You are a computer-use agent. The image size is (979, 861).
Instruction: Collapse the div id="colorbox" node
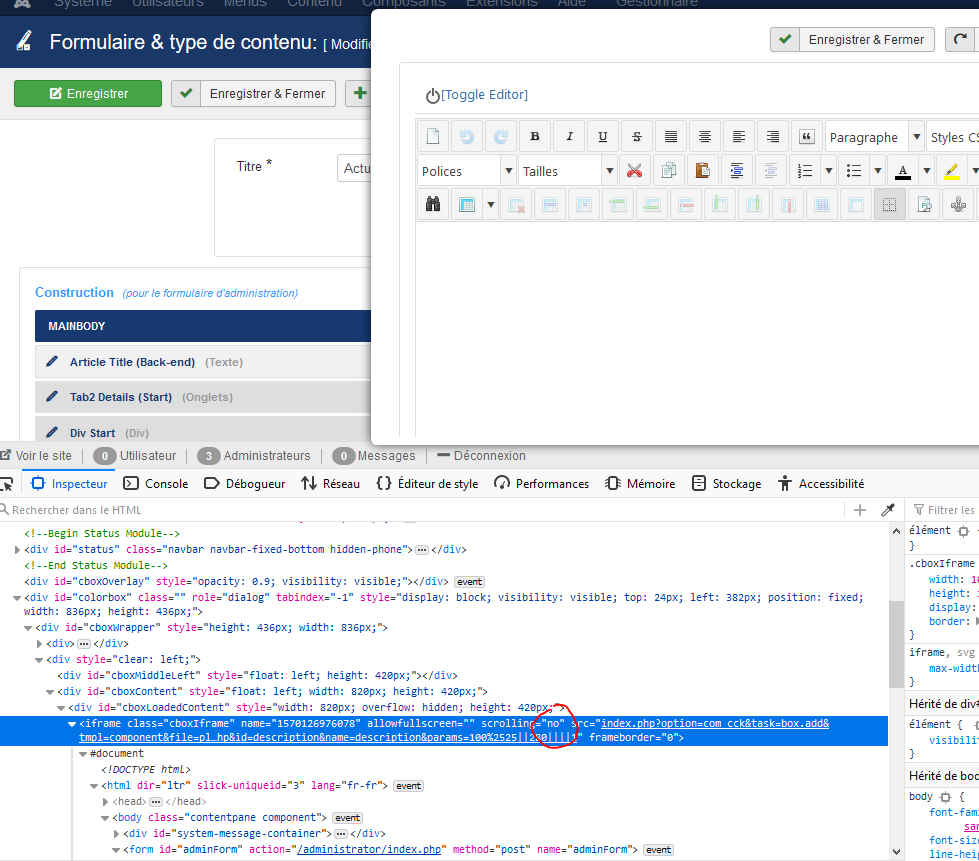(x=17, y=598)
